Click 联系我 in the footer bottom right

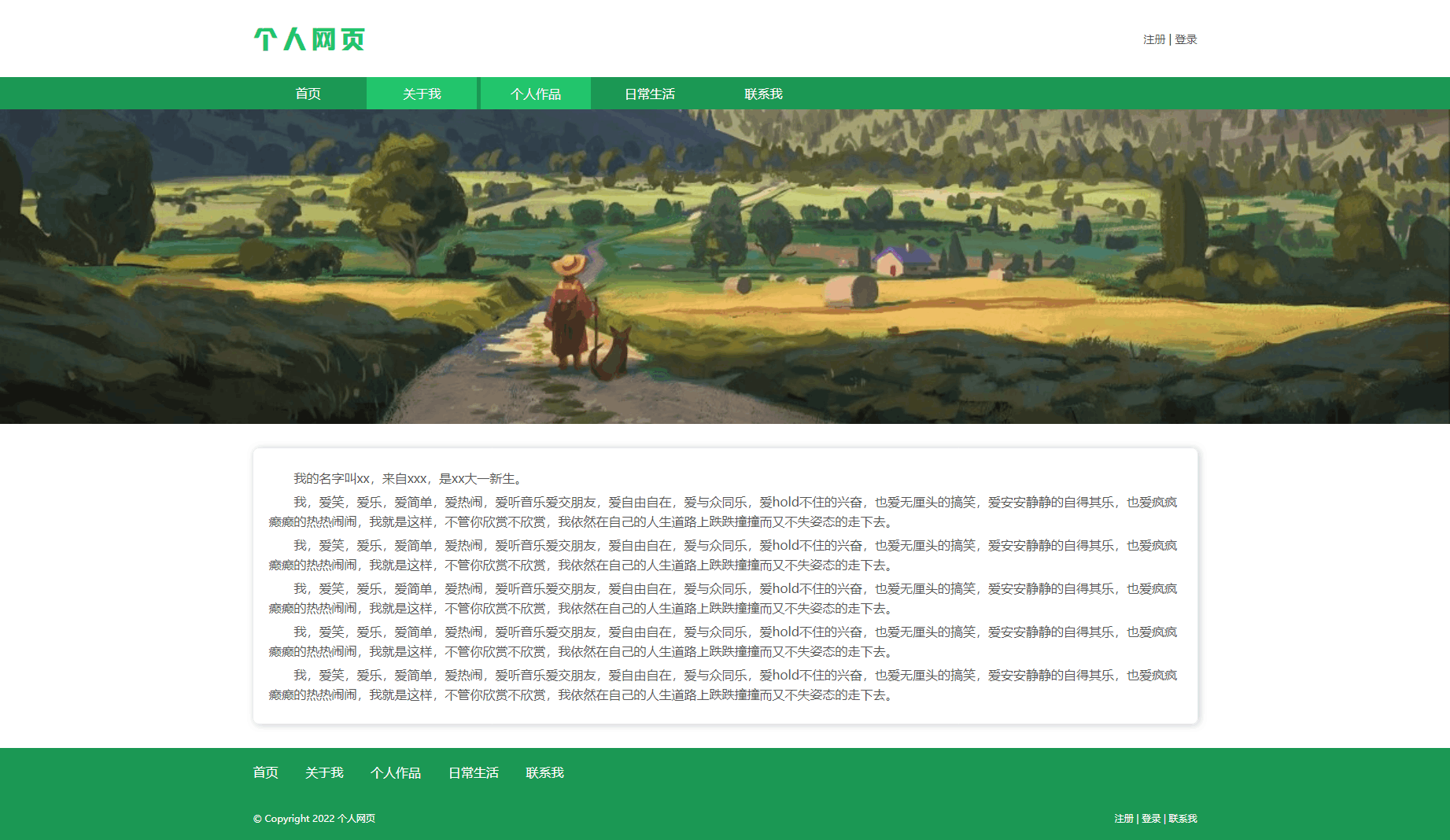coord(1183,819)
